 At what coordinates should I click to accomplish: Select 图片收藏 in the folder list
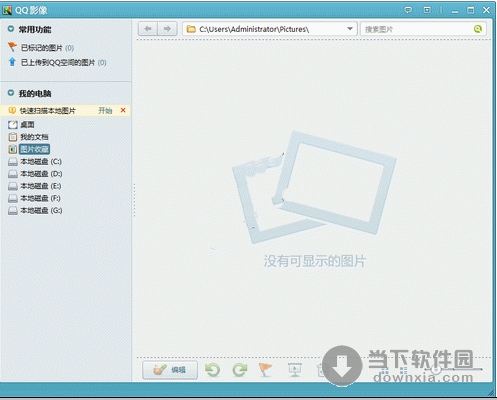pos(34,149)
